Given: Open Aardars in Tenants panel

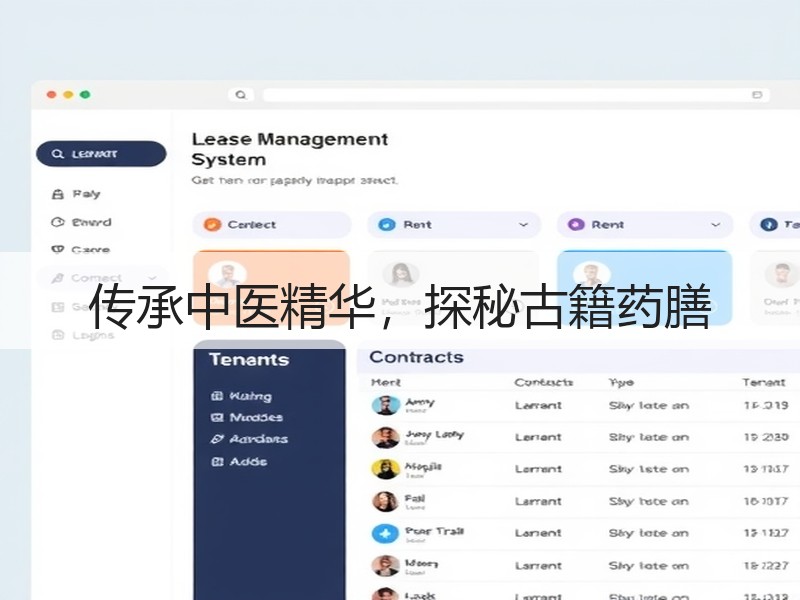Looking at the screenshot, I should (x=259, y=439).
